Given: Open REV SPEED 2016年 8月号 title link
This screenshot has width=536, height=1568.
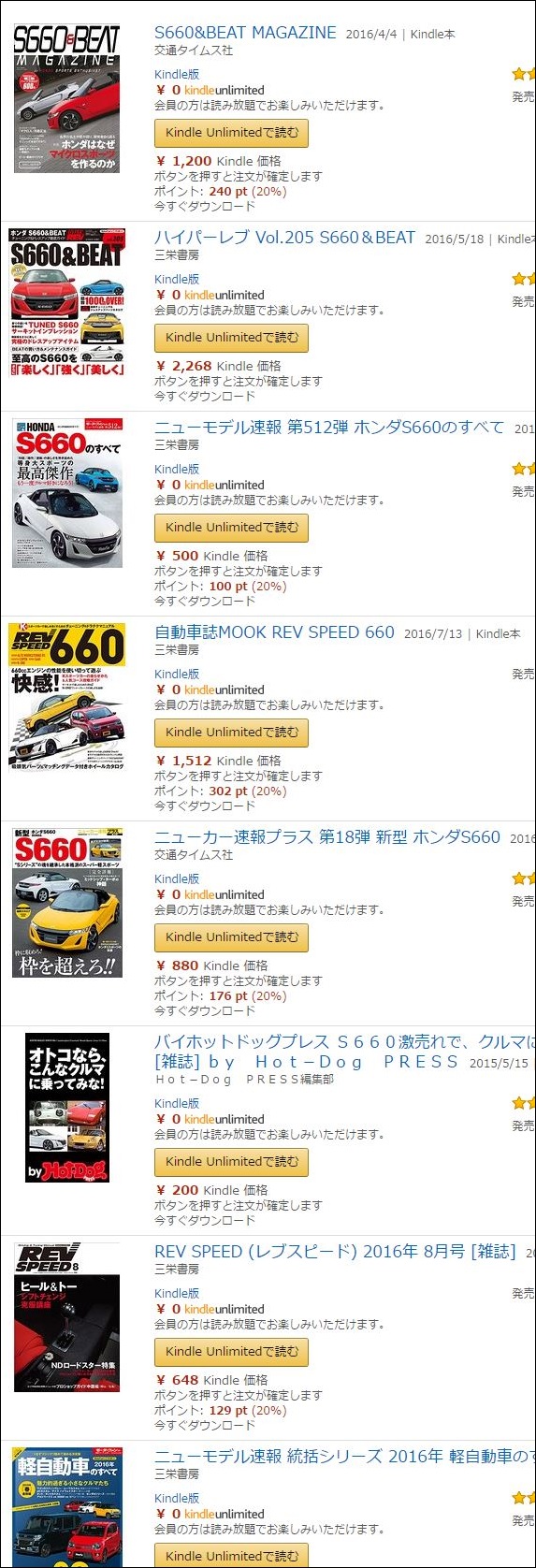Looking at the screenshot, I should [x=335, y=1252].
